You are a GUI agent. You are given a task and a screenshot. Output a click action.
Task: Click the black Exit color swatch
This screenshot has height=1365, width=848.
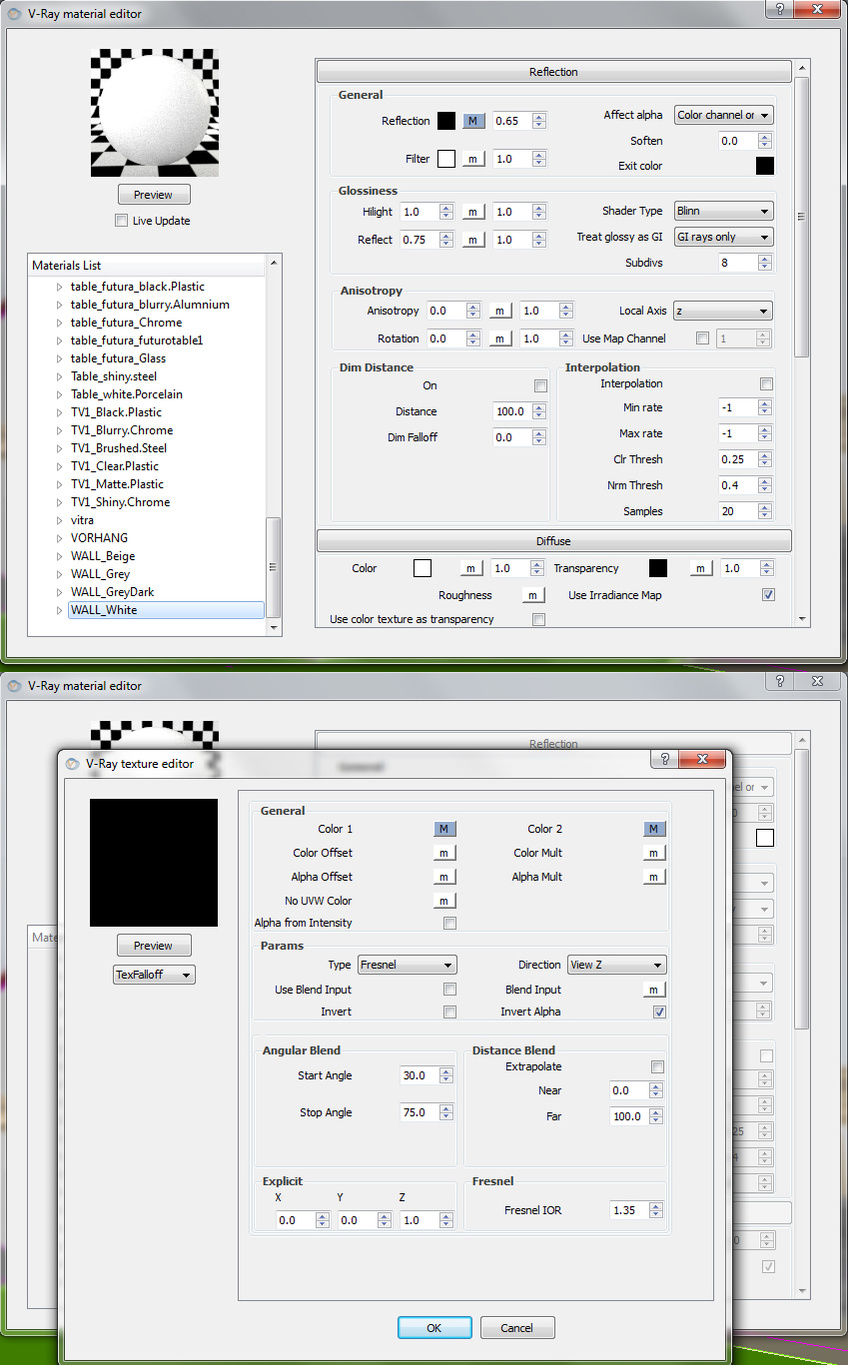tap(765, 166)
